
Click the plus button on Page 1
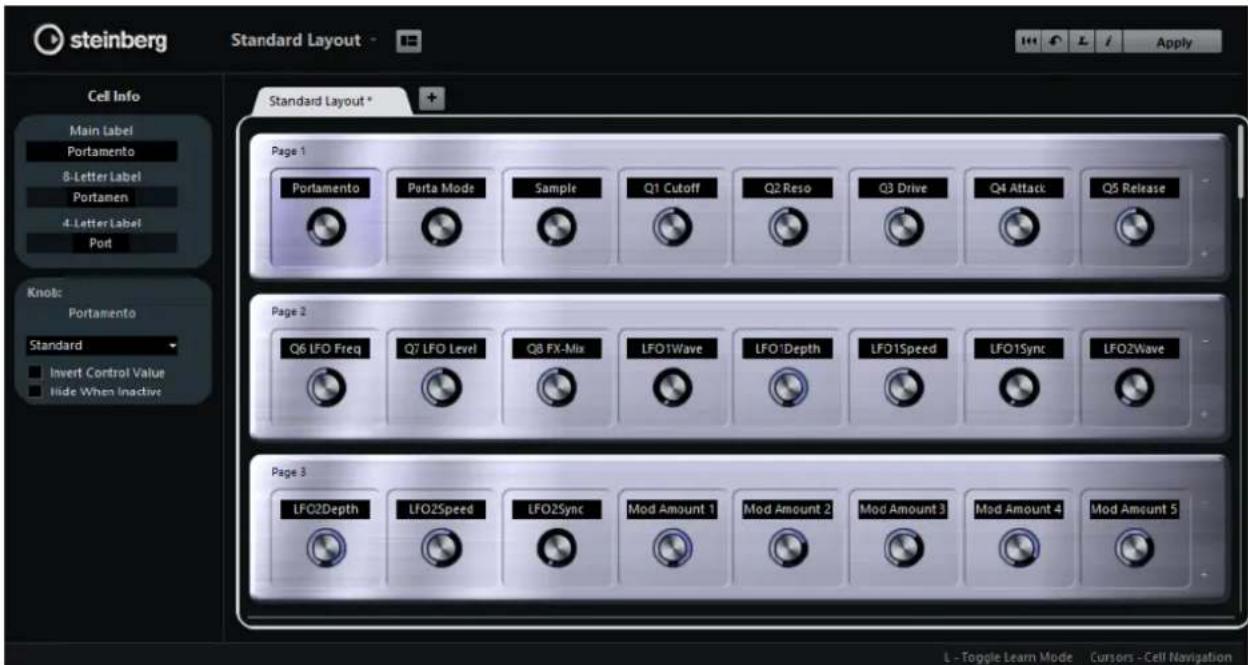(1204, 253)
